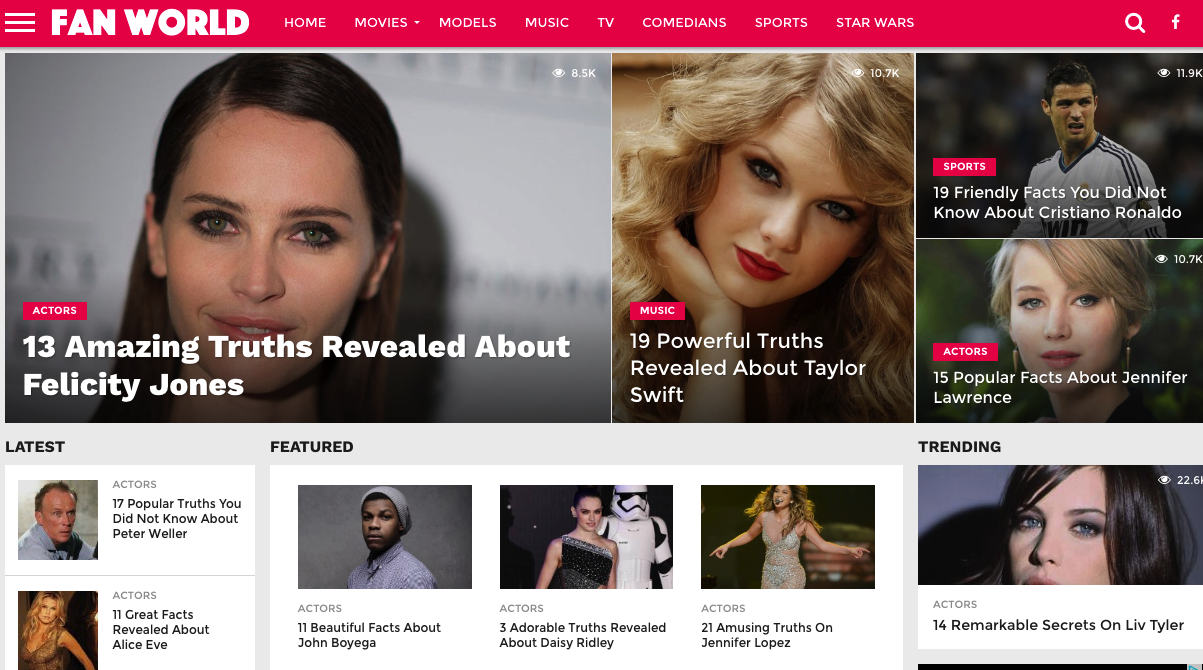Expand the Movies dropdown arrow
This screenshot has width=1203, height=670.
[x=417, y=22]
